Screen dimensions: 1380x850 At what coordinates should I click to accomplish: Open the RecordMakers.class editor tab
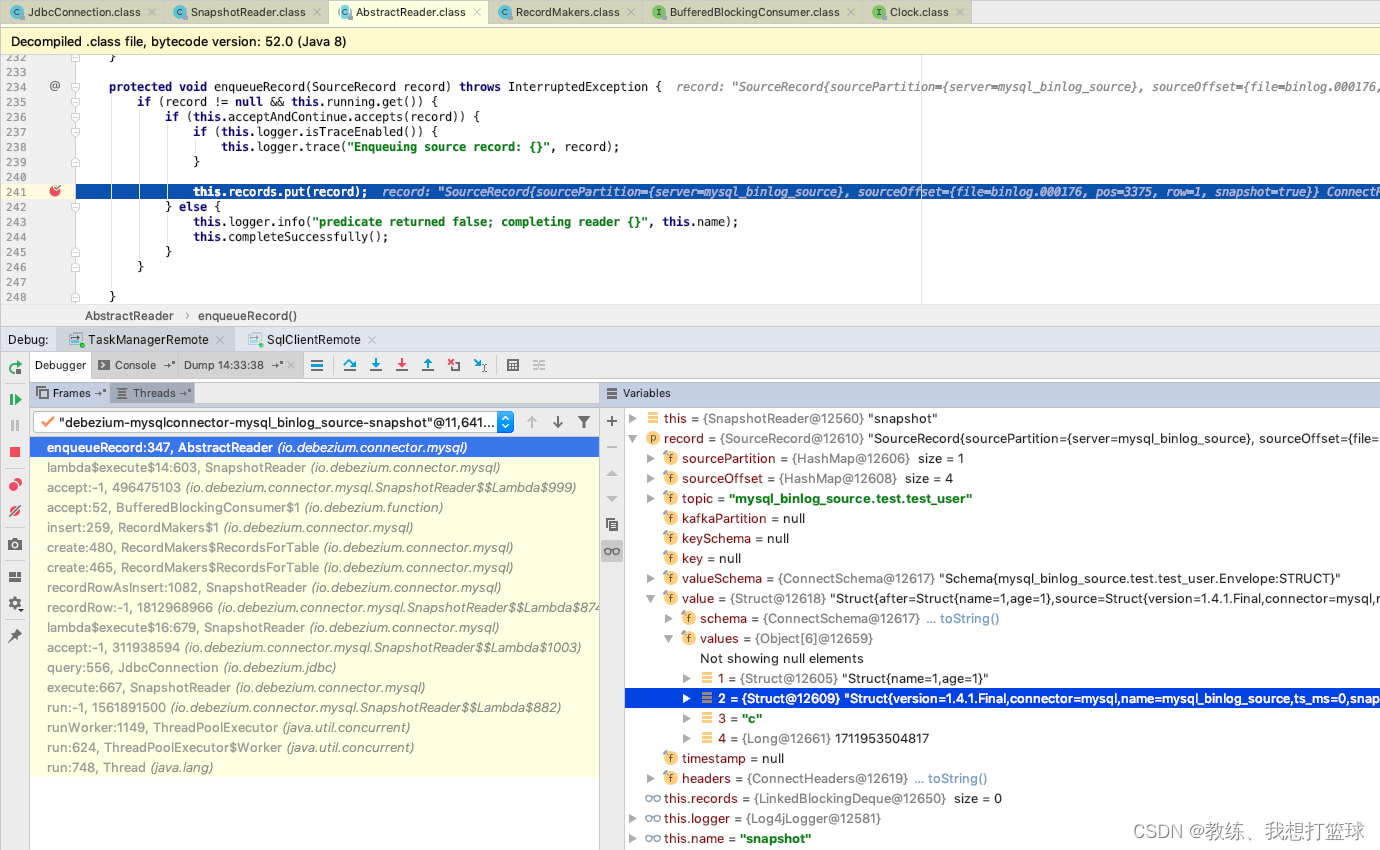pos(567,12)
